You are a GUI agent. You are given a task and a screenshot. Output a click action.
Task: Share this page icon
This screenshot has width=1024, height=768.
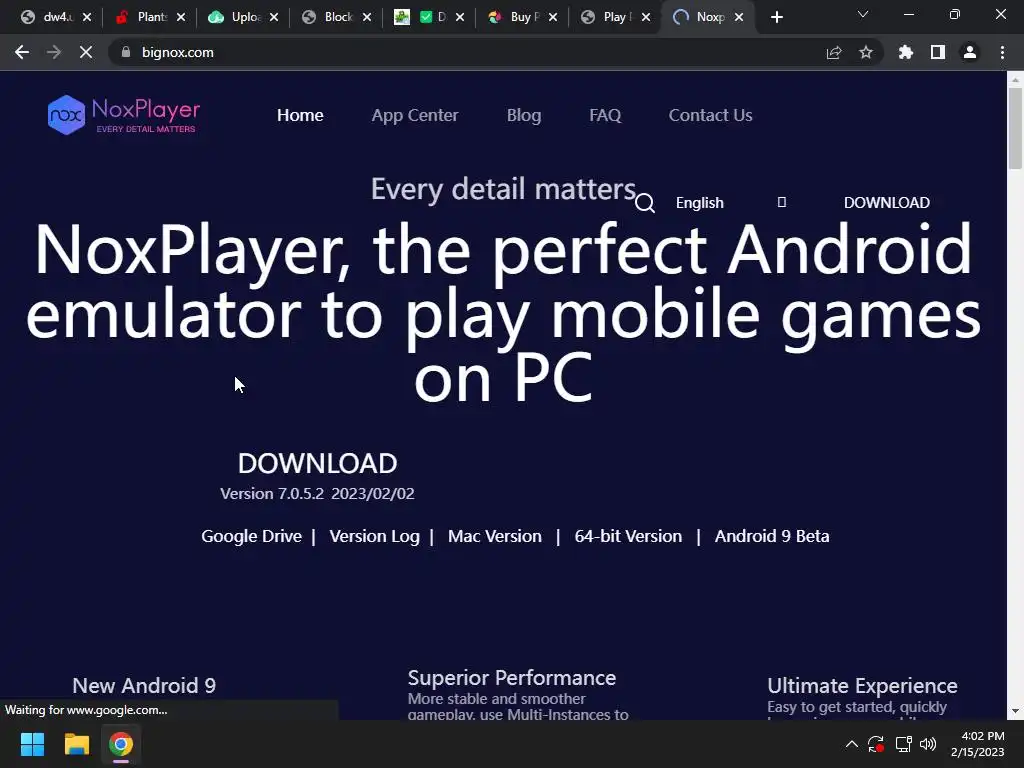pos(834,52)
